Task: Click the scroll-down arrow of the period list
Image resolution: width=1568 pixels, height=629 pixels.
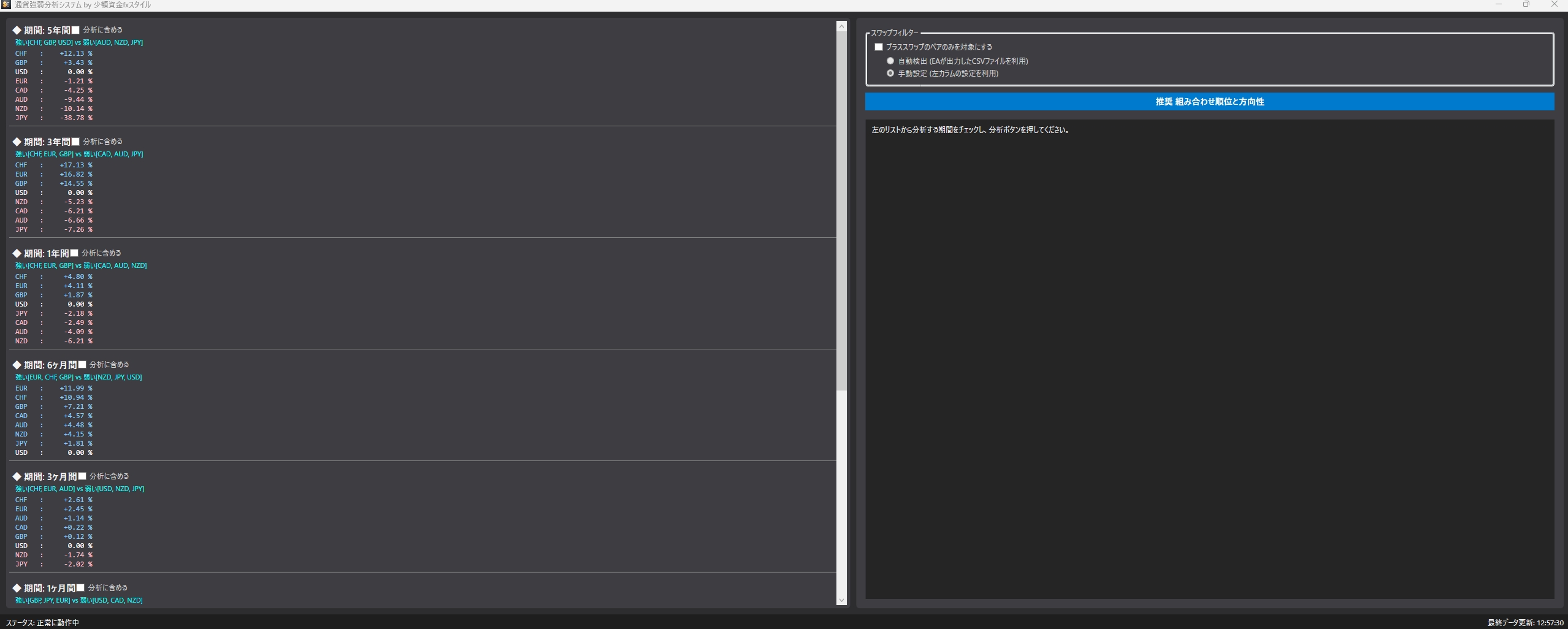Action: pos(841,600)
